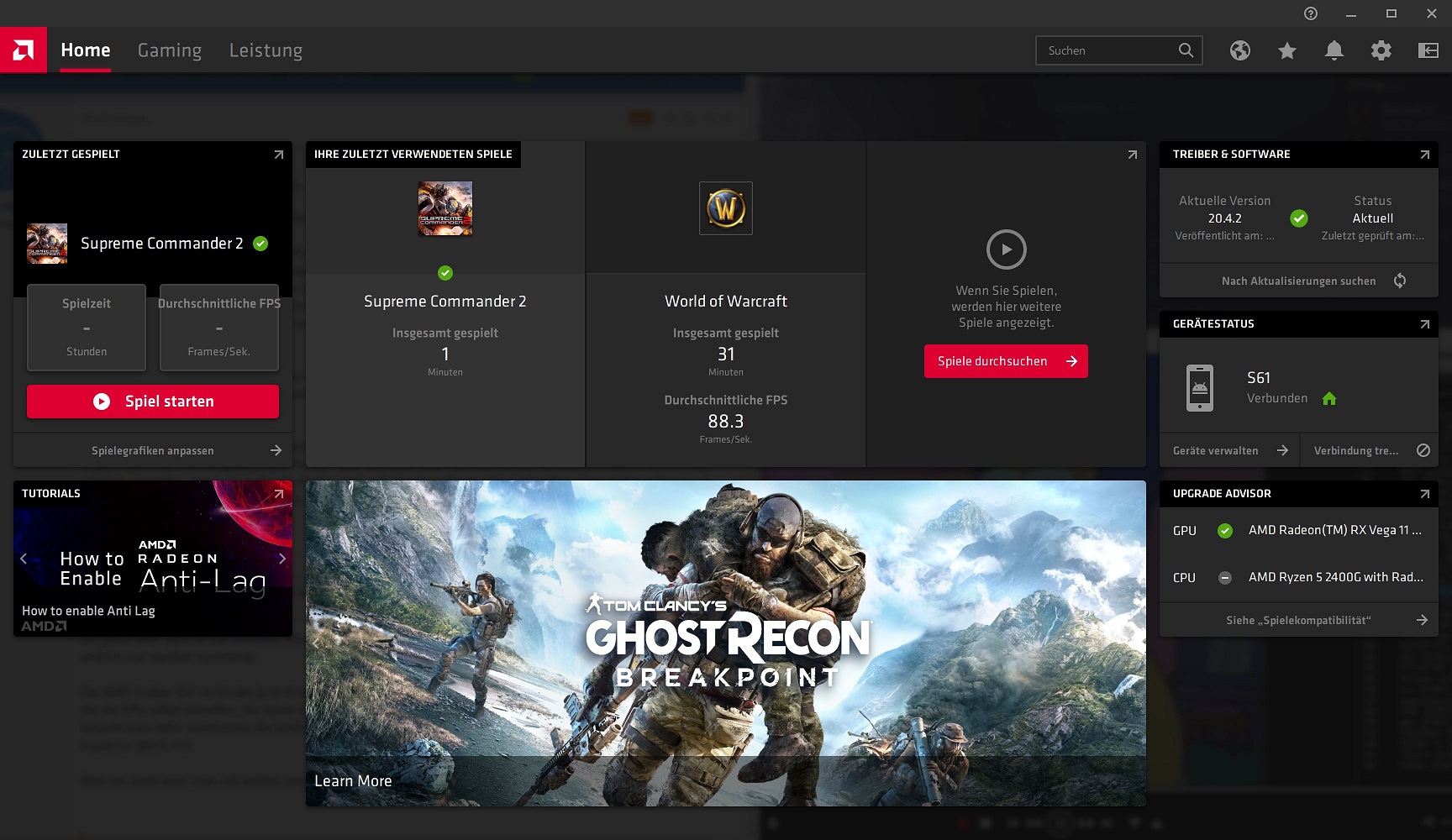Open the How to enable Anti Lag tutorial
This screenshot has width=1452, height=840.
click(x=153, y=559)
